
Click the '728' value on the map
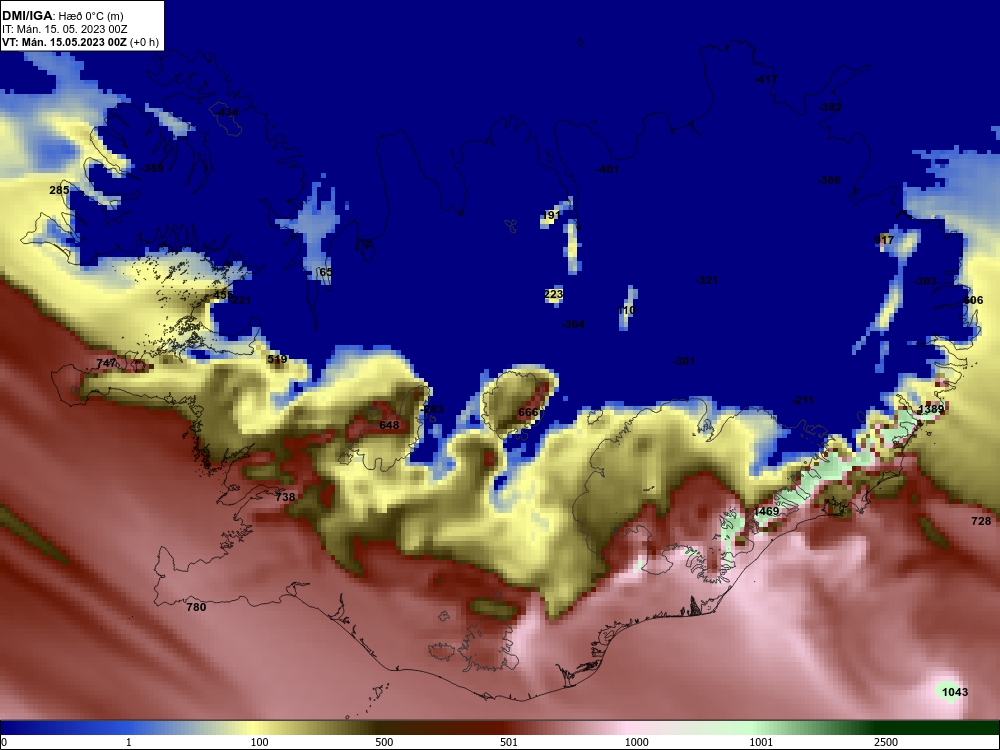981,522
